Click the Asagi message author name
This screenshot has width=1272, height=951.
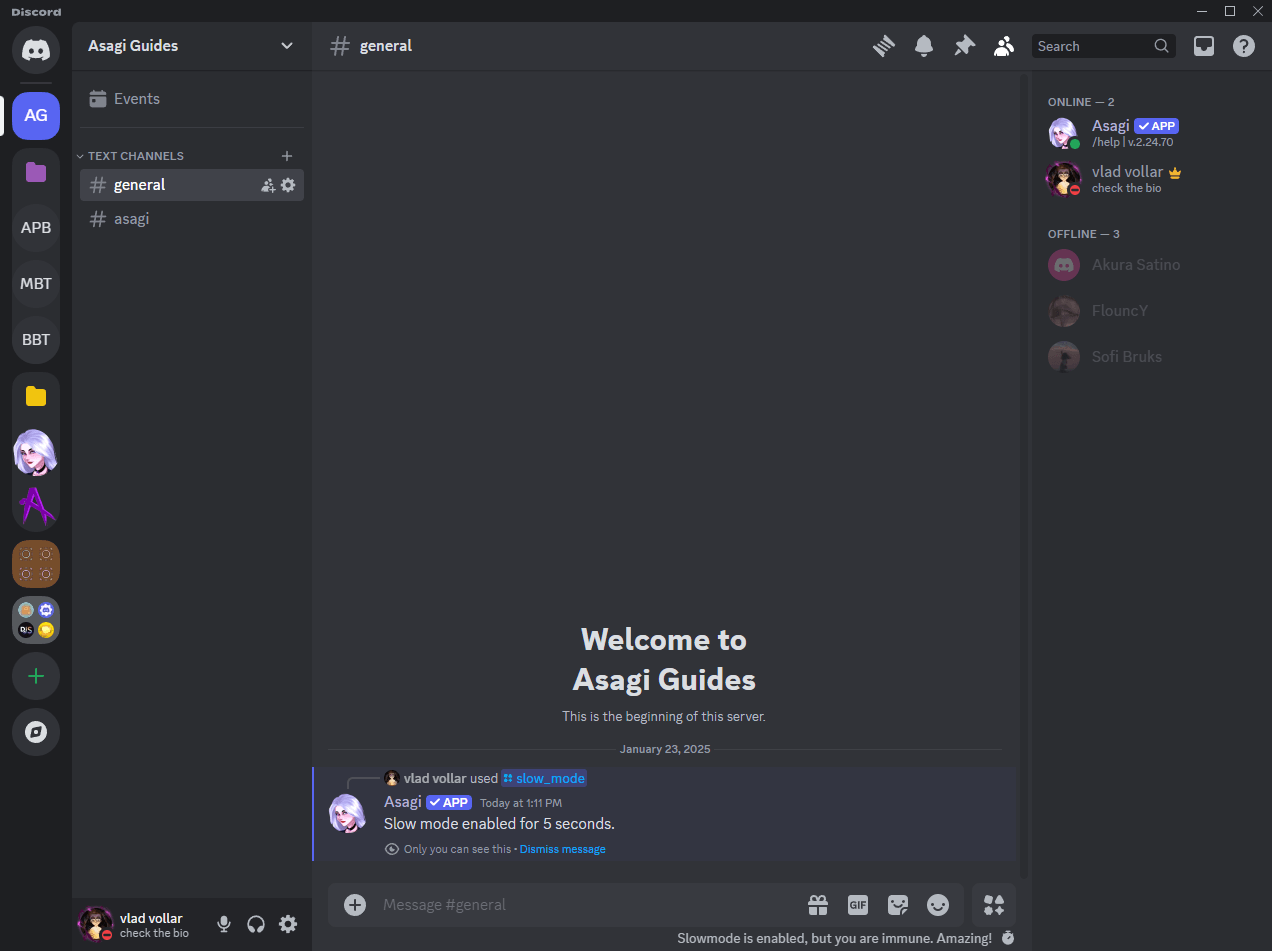click(x=403, y=802)
